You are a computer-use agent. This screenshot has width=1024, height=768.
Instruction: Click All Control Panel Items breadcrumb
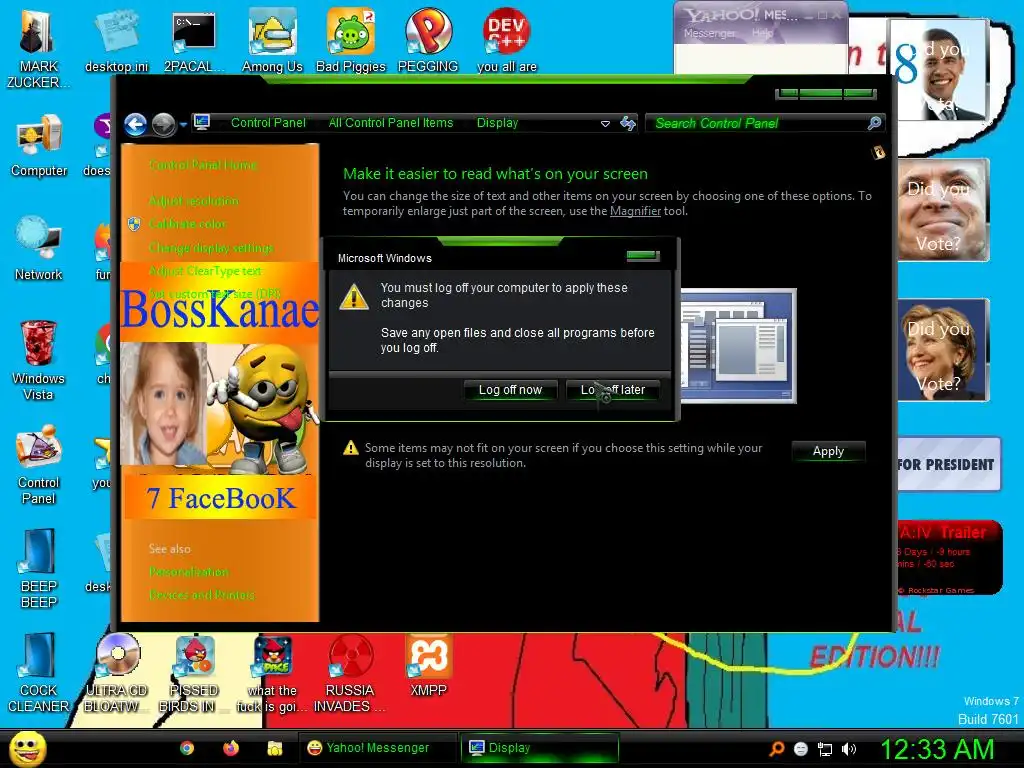[391, 123]
